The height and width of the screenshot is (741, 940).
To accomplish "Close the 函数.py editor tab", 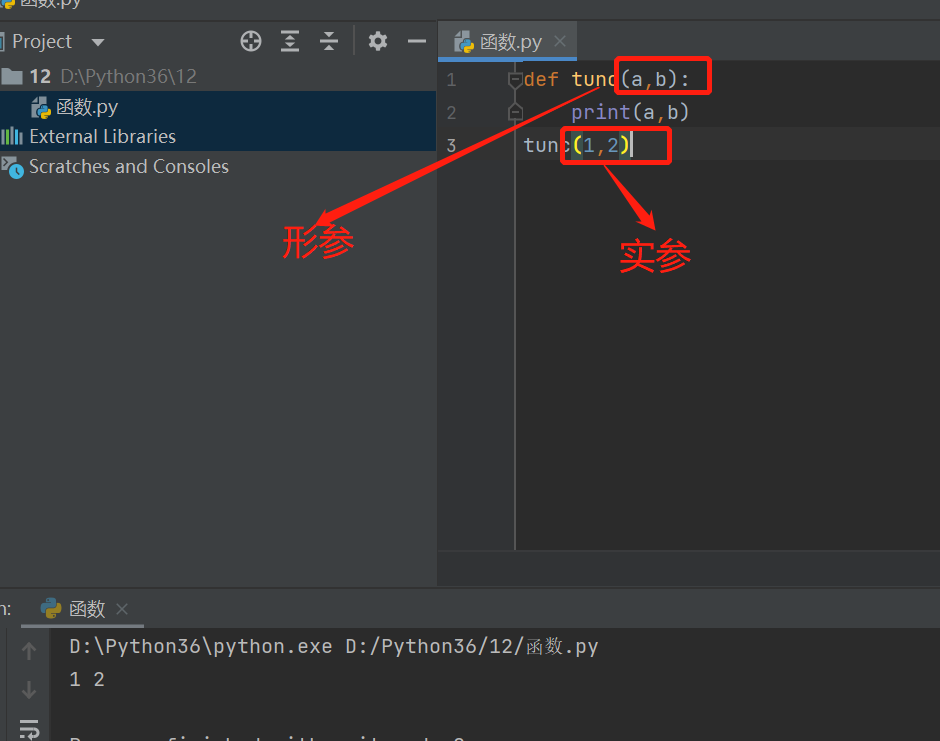I will point(560,41).
